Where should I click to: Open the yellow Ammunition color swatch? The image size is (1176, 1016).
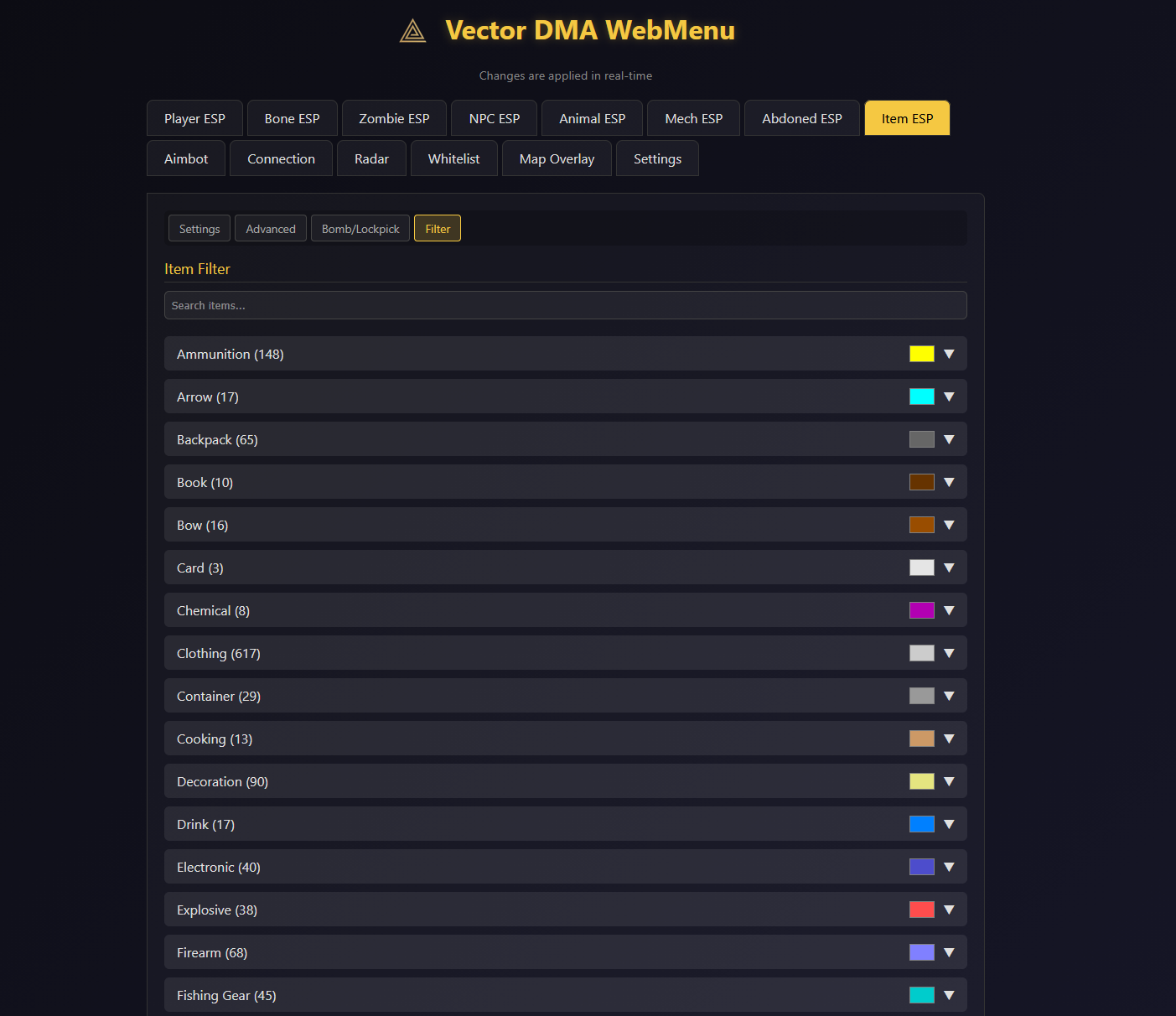coord(921,354)
